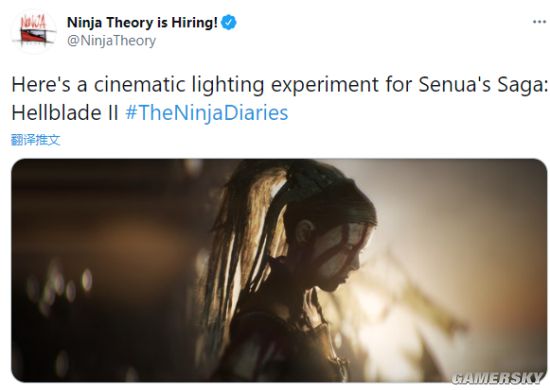Open the Ninja Theory profile avatar
Image resolution: width=550 pixels, height=390 pixels.
[x=34, y=32]
